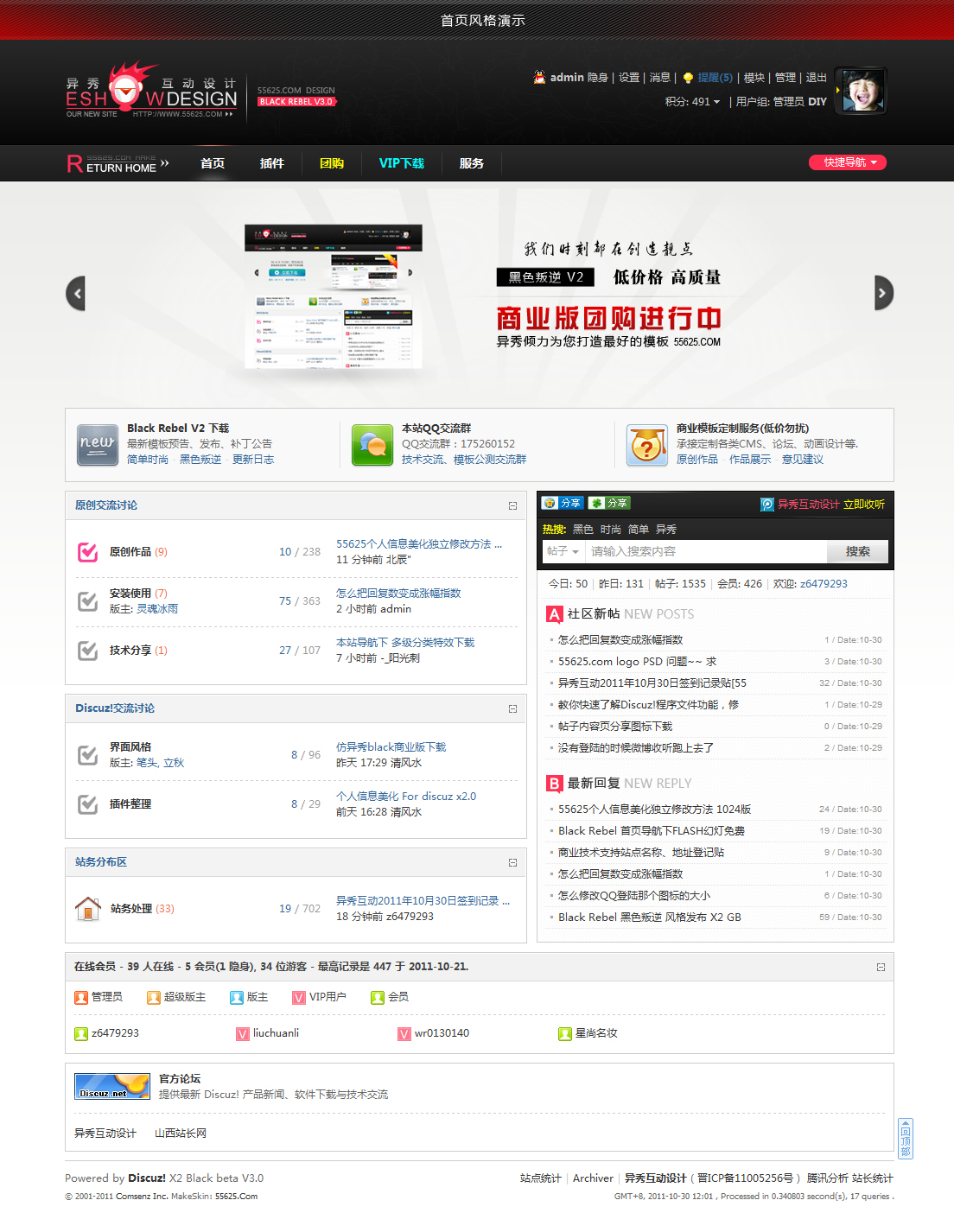Open reply Black Rebel 首页导航下FLASH幻灯免费
The width and height of the screenshot is (954, 1232).
pyautogui.click(x=652, y=831)
